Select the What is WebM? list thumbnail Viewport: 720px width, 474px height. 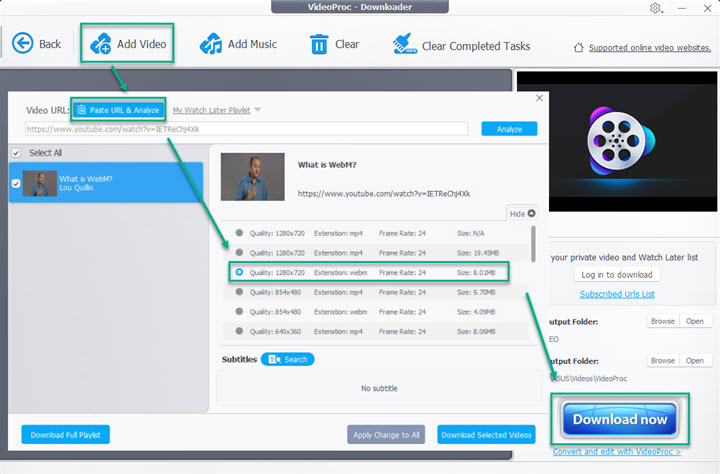pos(39,183)
